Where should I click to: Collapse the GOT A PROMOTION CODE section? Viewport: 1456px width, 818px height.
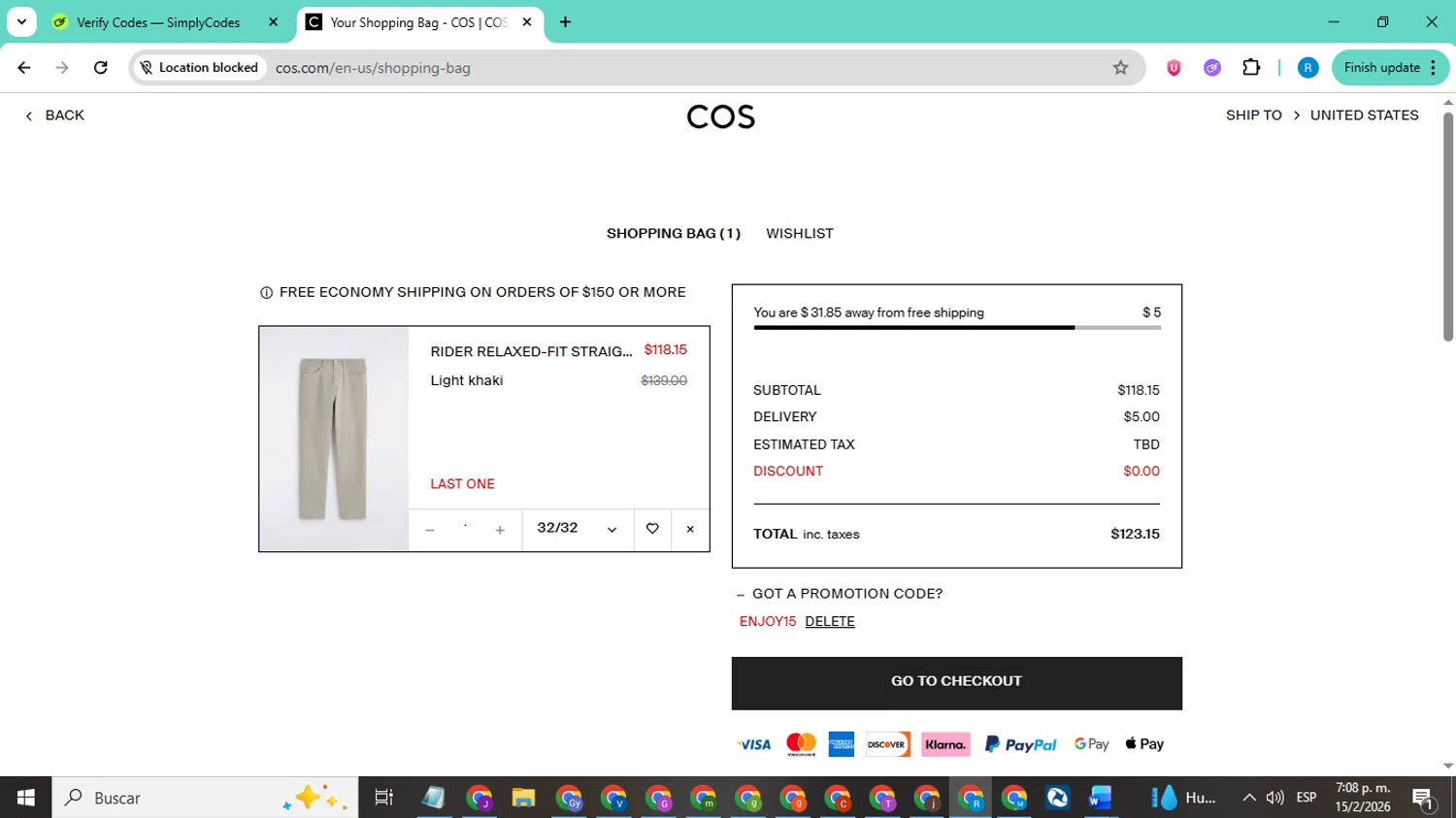point(841,594)
